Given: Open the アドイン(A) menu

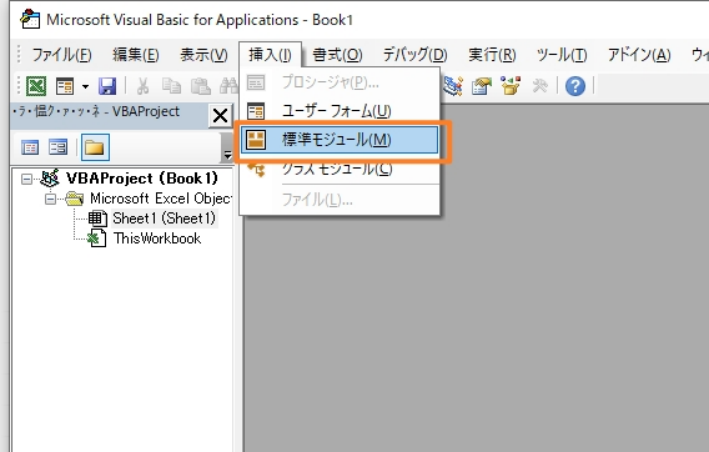Looking at the screenshot, I should click(639, 55).
